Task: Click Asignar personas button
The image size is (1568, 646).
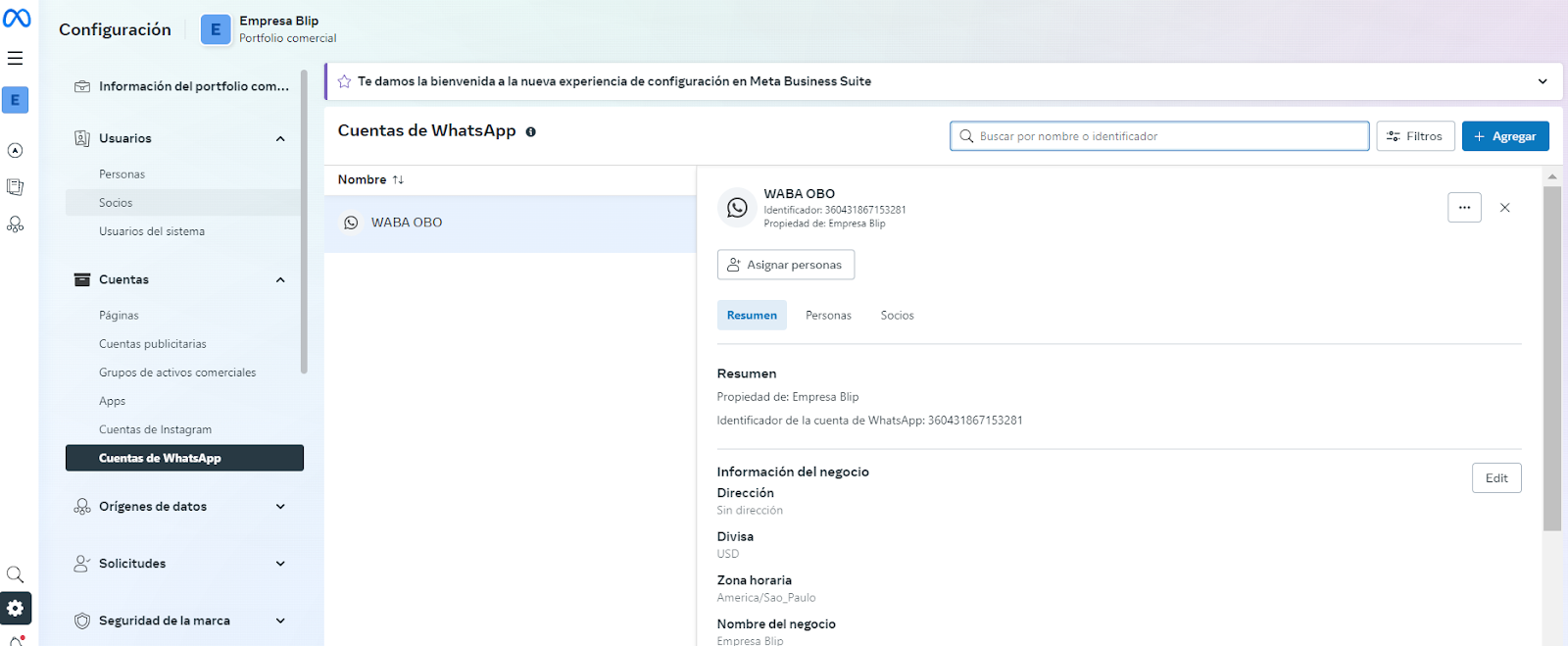Action: point(786,265)
